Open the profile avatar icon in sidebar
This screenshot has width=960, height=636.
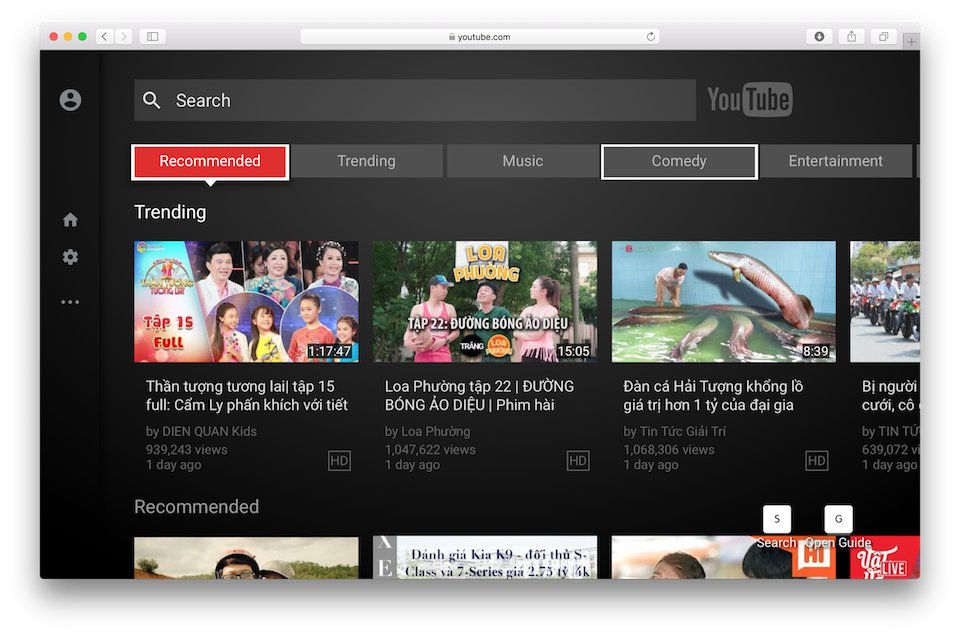point(69,100)
